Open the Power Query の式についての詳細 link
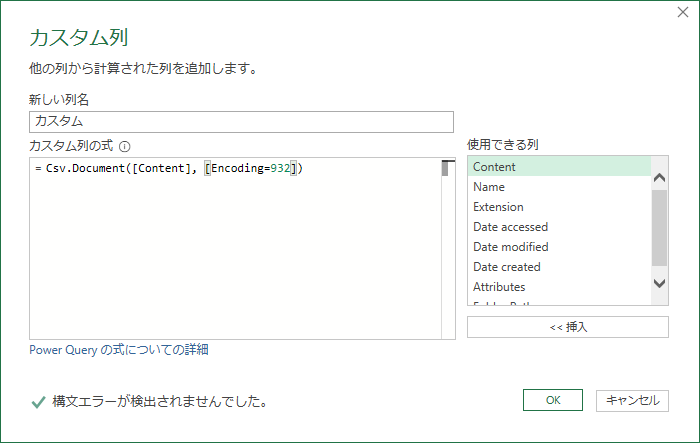Viewport: 700px width, 443px height. pyautogui.click(x=119, y=350)
